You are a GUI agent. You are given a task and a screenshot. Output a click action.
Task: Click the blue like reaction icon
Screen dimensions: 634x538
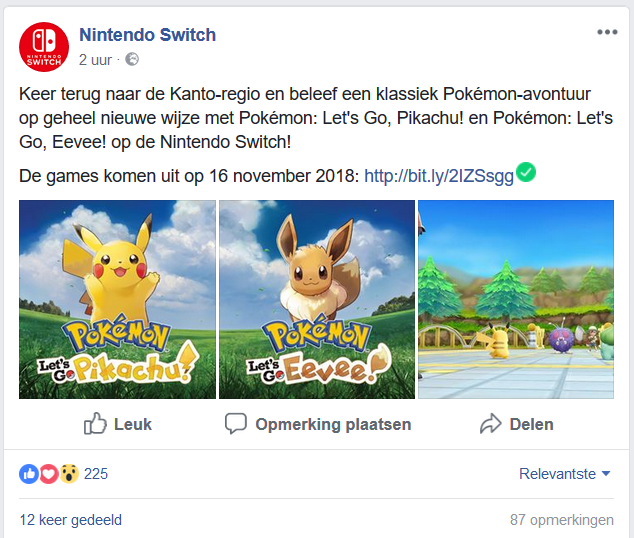click(x=29, y=473)
